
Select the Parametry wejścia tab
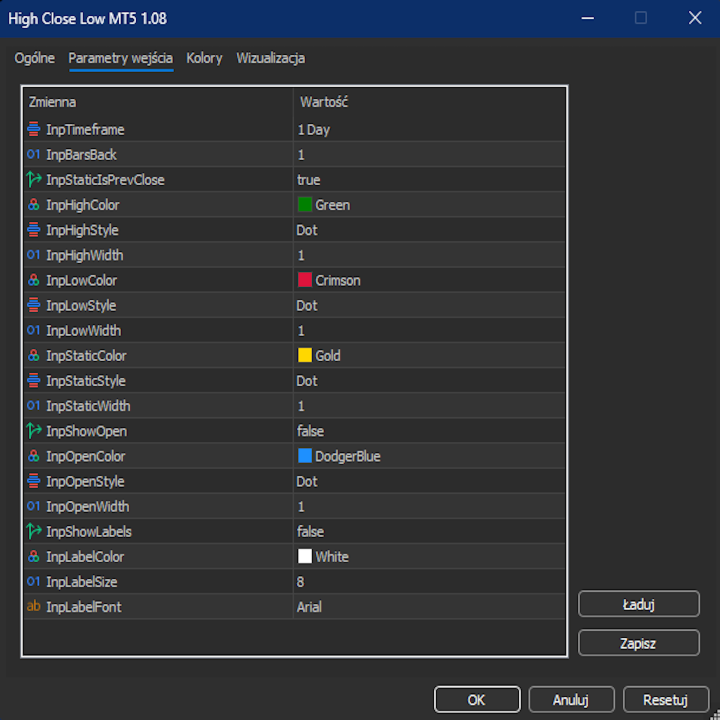click(x=121, y=58)
